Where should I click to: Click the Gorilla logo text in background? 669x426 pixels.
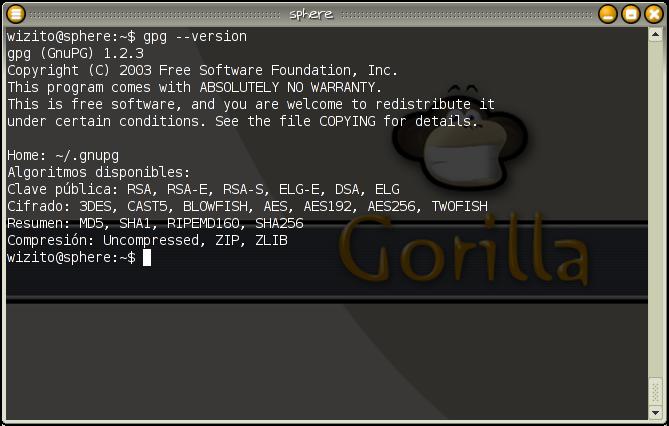(464, 249)
